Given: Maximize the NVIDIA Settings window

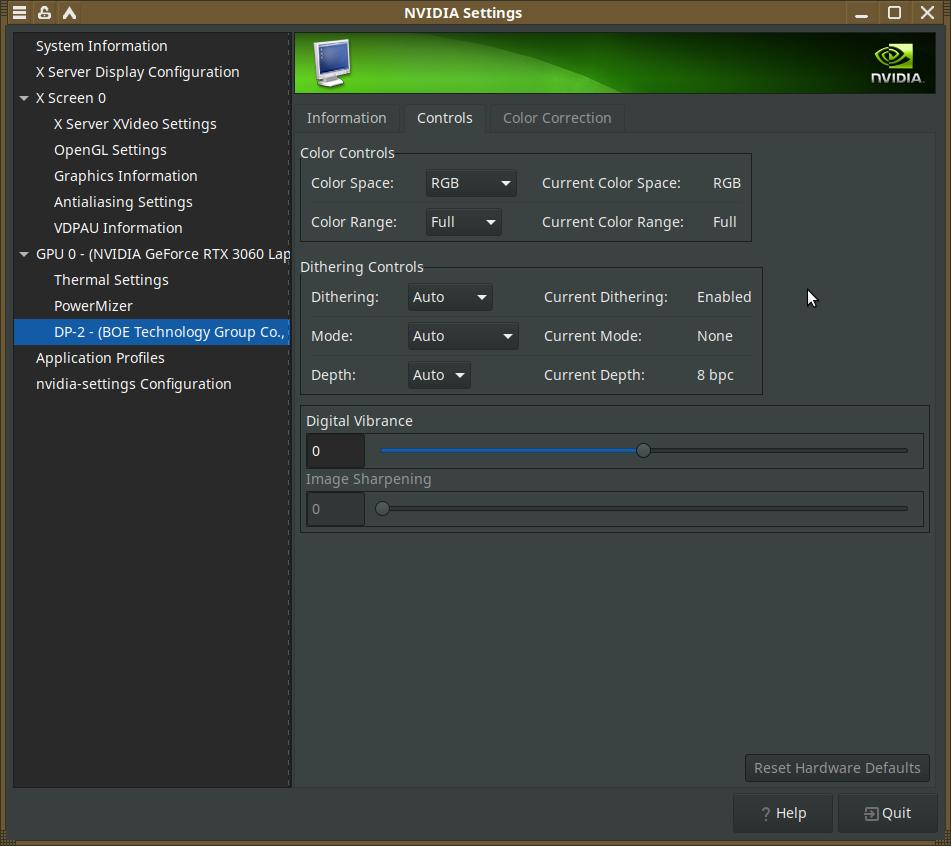Looking at the screenshot, I should tap(895, 13).
